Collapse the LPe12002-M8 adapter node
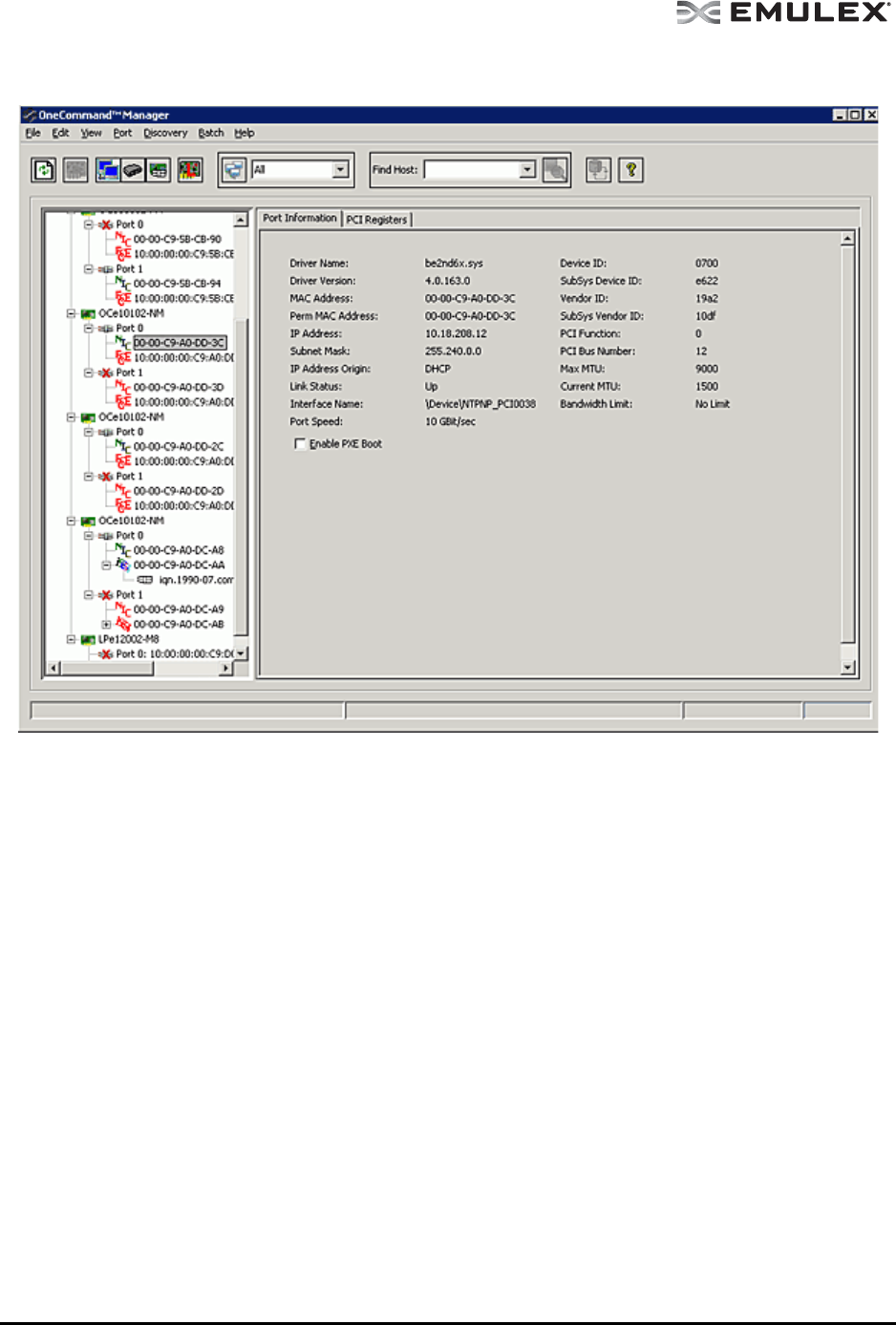The image size is (896, 1325). [x=71, y=639]
